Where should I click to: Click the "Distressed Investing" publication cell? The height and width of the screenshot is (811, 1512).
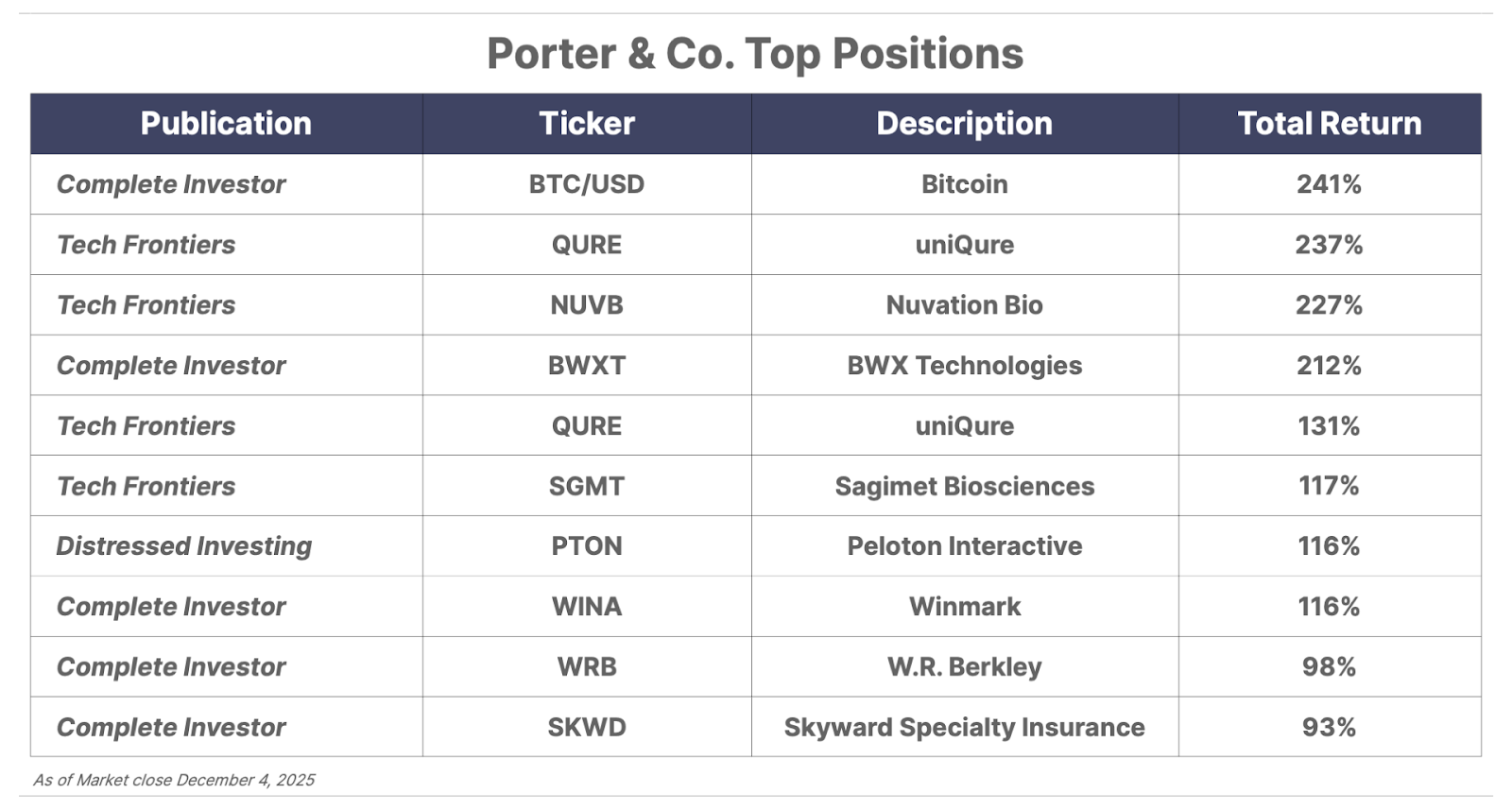click(x=184, y=546)
